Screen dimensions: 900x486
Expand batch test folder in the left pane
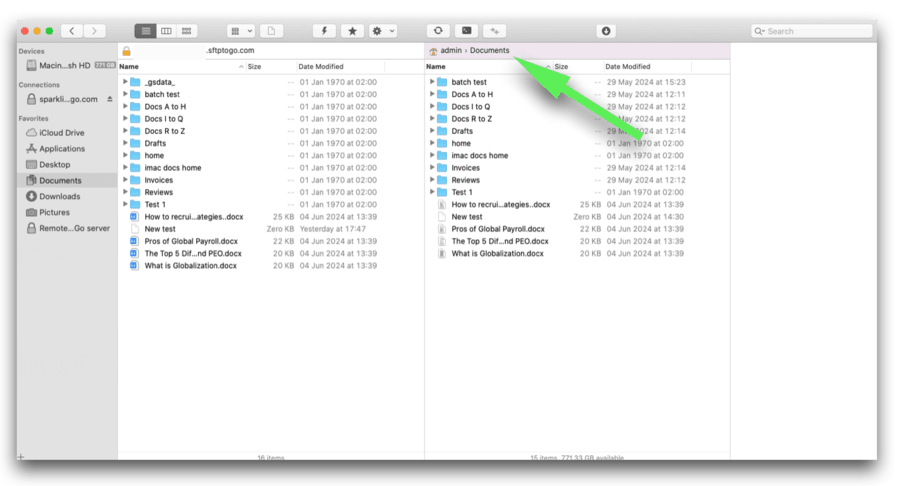[125, 94]
